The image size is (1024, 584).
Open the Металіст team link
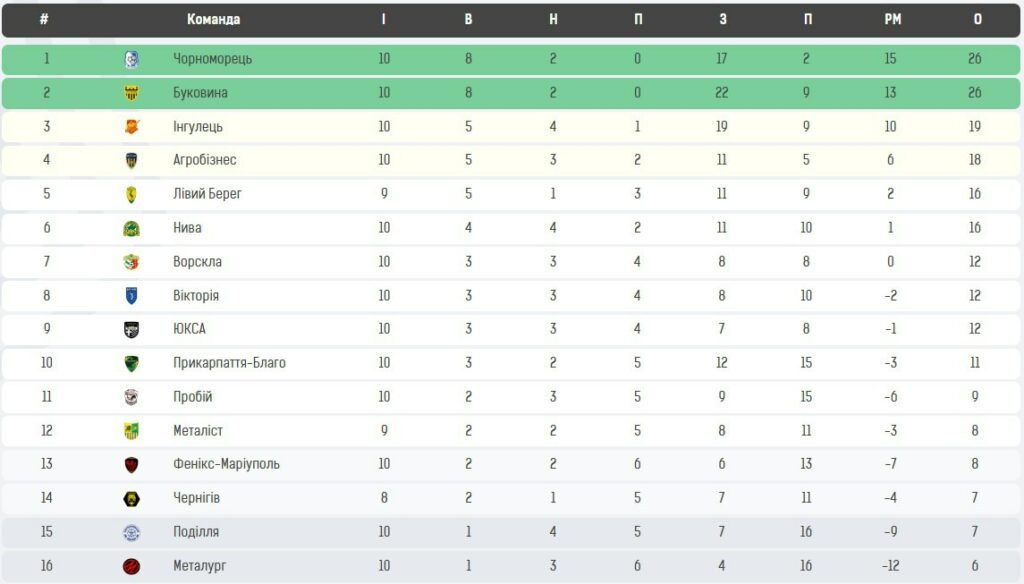(198, 431)
